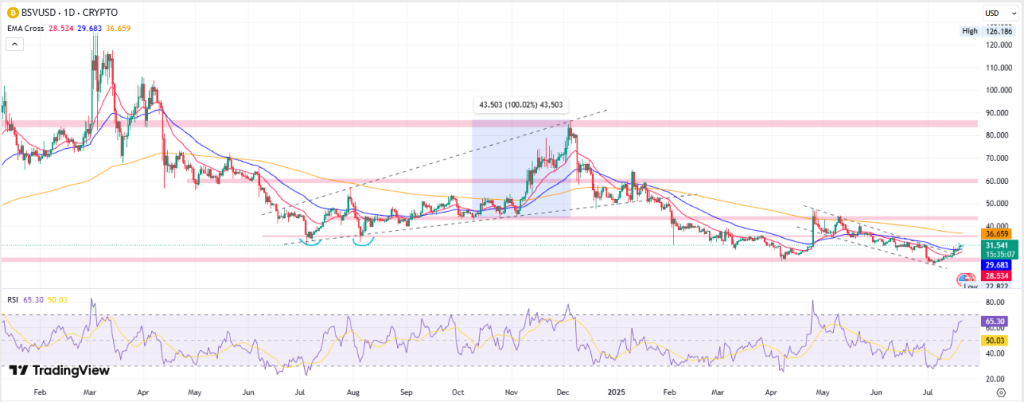
Task: Select the pink resistance zone near 85
Action: coord(488,123)
